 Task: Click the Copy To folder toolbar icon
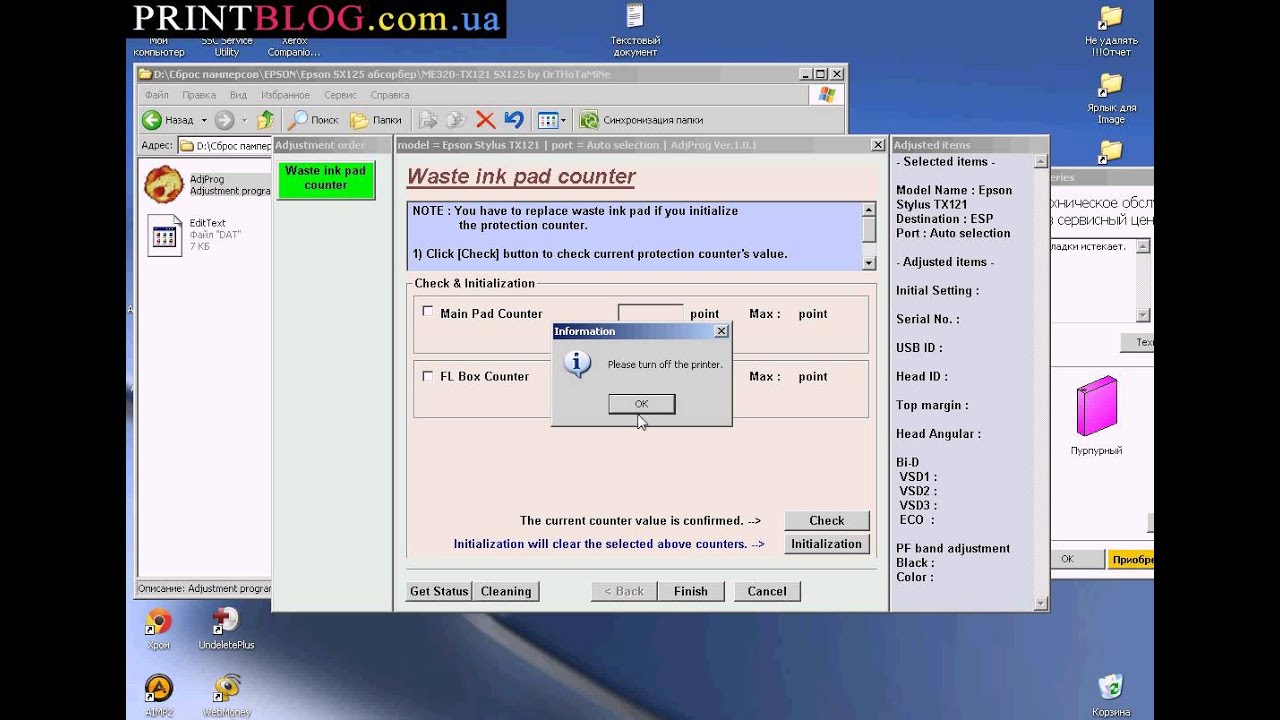point(456,120)
